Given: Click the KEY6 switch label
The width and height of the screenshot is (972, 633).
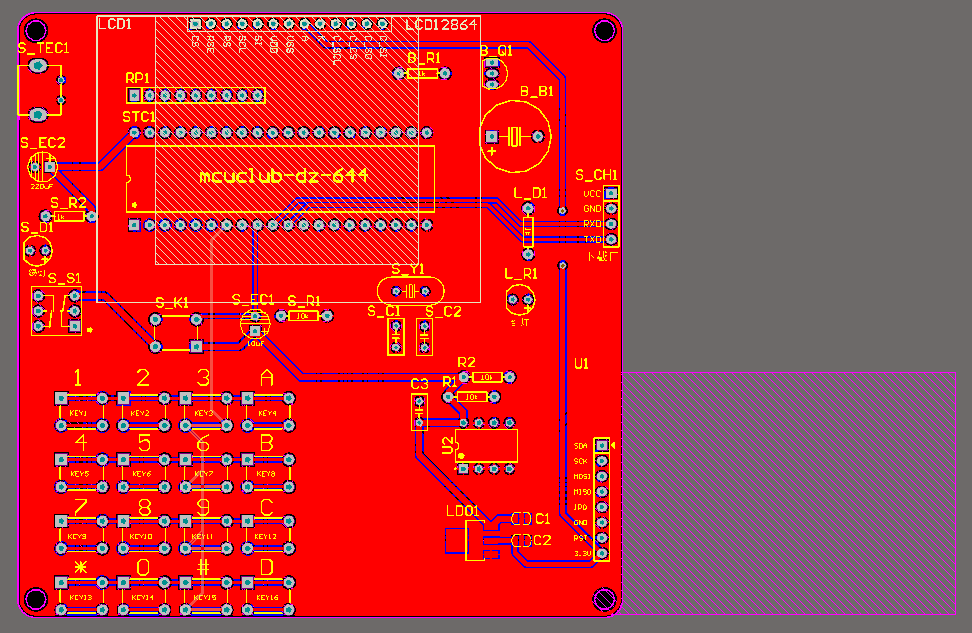Looking at the screenshot, I should tap(142, 474).
